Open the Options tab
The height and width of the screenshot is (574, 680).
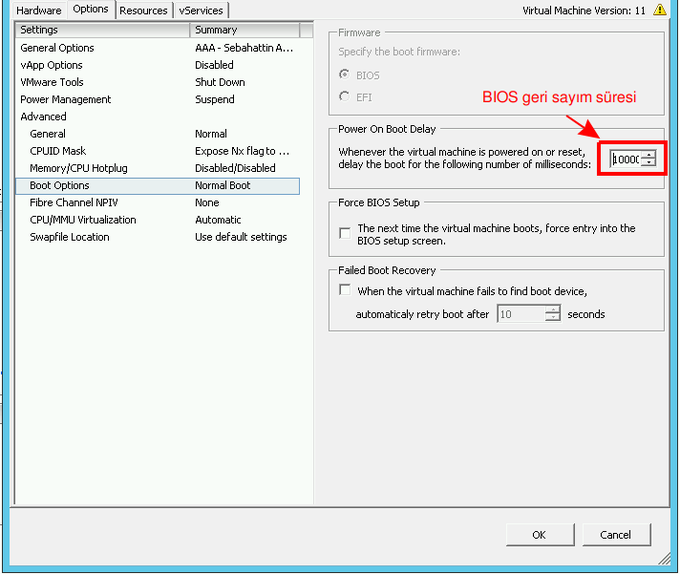[x=91, y=9]
